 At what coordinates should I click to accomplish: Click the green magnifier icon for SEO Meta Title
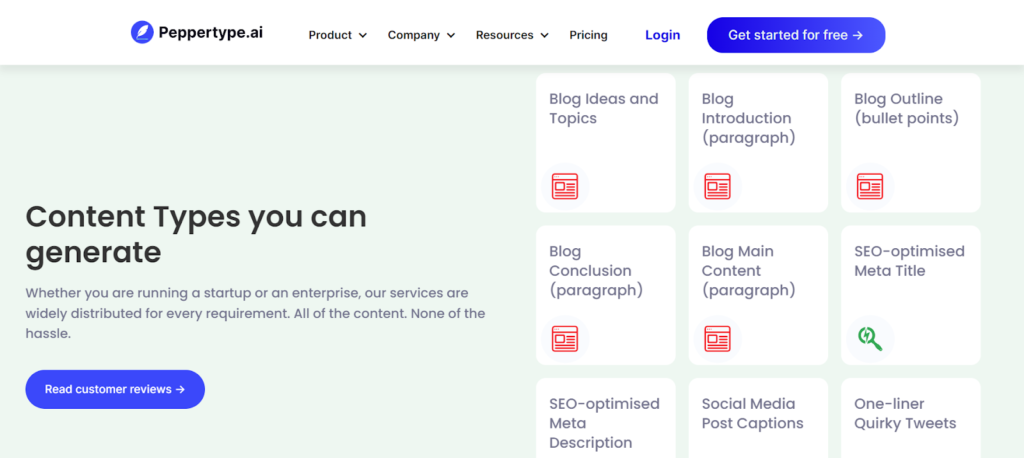[870, 339]
